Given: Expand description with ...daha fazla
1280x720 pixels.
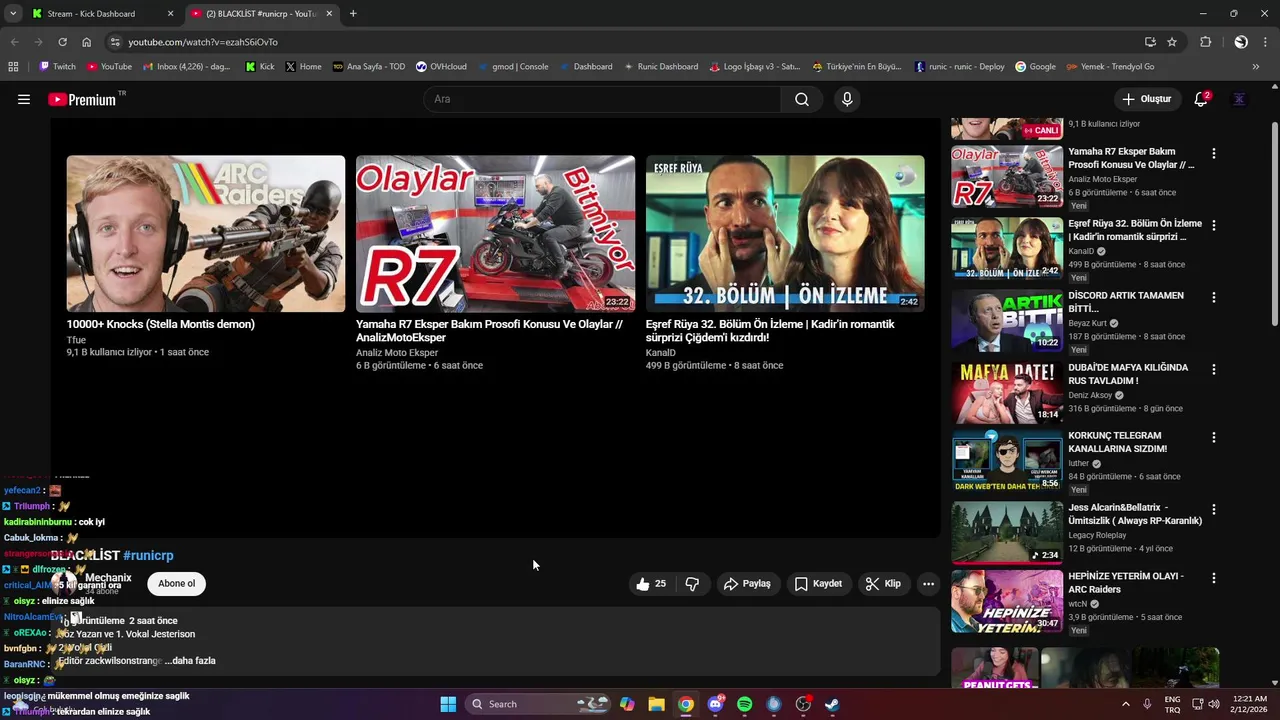Looking at the screenshot, I should pos(190,661).
